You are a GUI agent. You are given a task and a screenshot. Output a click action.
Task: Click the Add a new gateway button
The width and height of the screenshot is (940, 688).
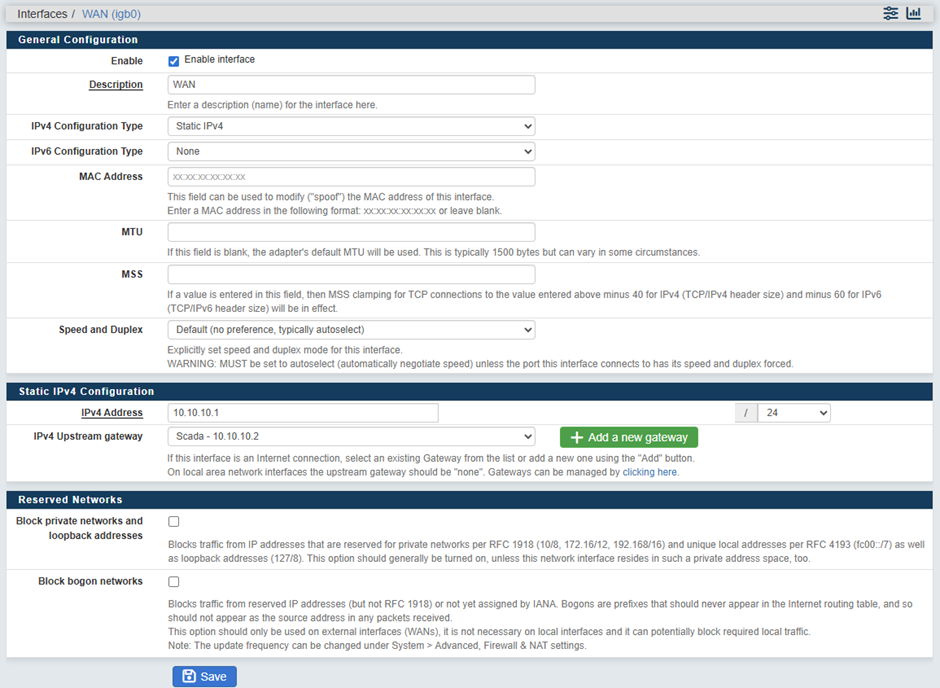pyautogui.click(x=629, y=437)
